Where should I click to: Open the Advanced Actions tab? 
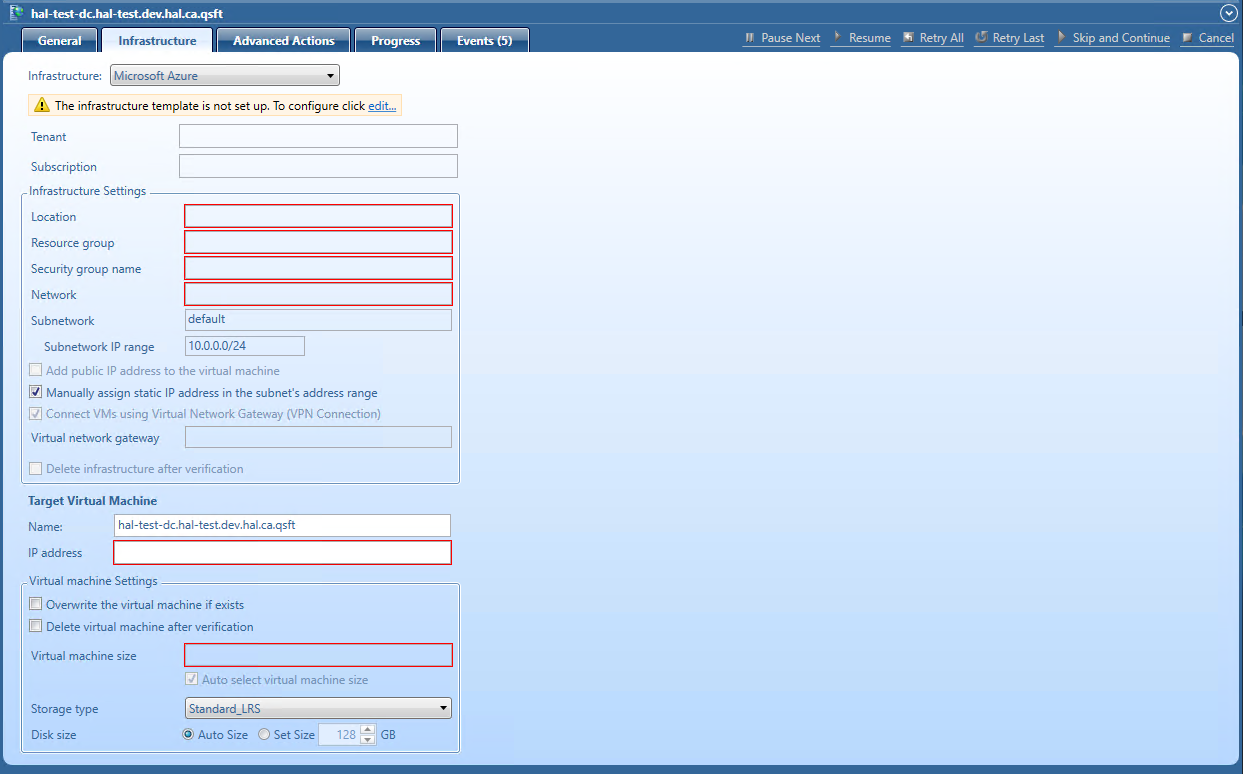pyautogui.click(x=283, y=40)
